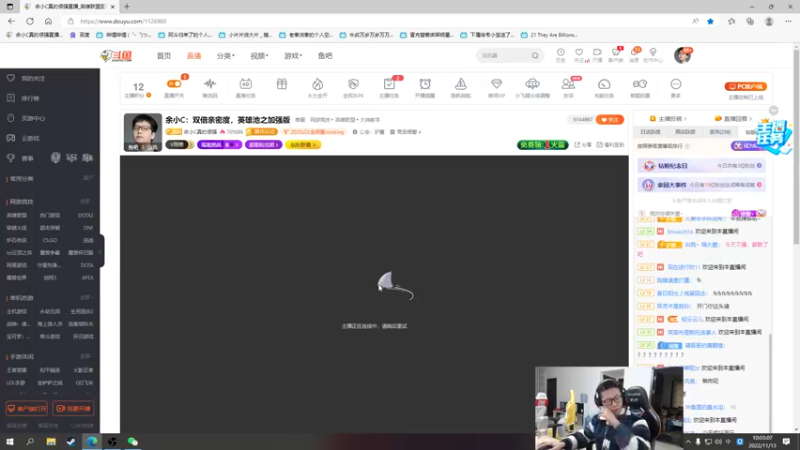The height and width of the screenshot is (450, 800).
Task: Switch to the 日活跃度 tab
Action: (x=650, y=132)
